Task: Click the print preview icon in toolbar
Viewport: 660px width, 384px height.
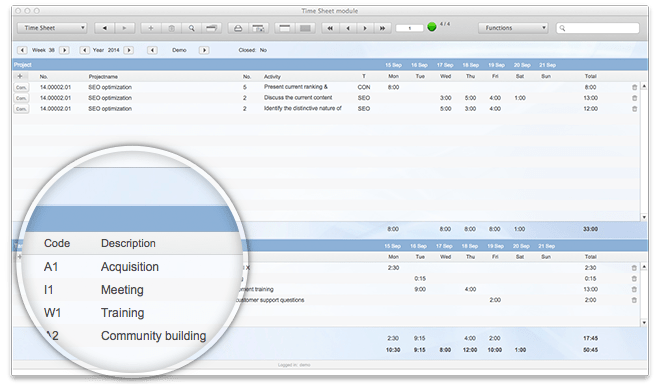Action: 258,28
